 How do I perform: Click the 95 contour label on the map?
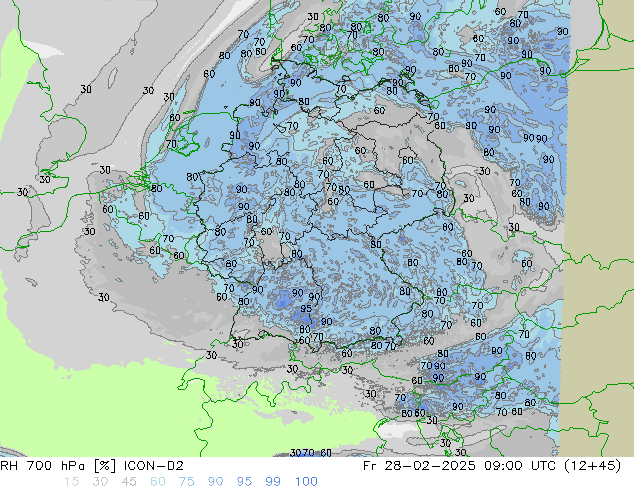(306, 309)
